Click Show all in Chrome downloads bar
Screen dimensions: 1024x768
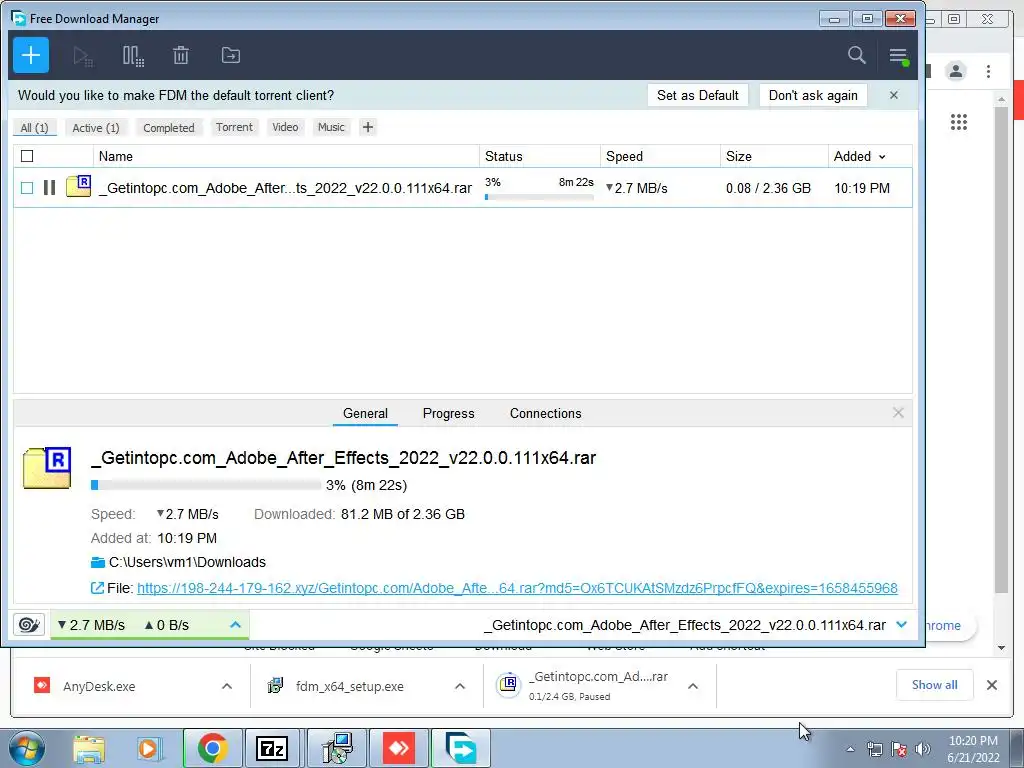tap(935, 685)
